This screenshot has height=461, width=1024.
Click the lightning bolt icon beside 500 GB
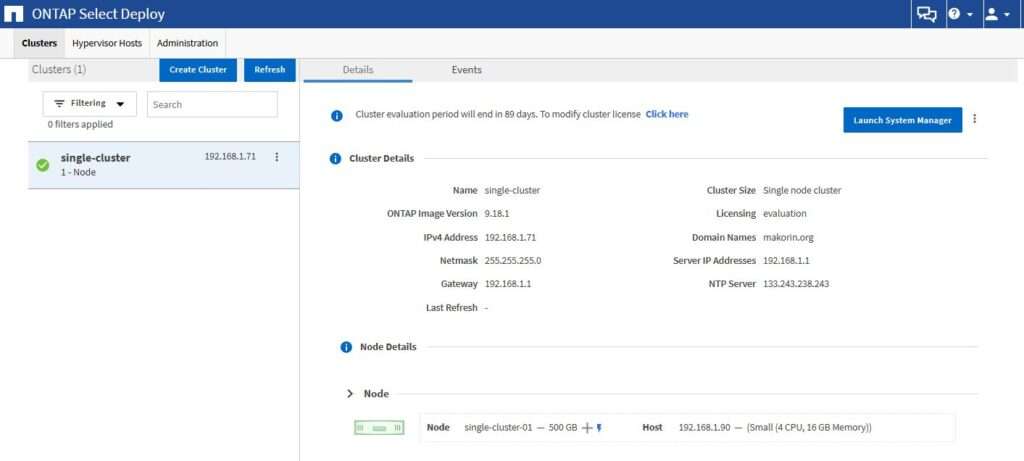[599, 428]
